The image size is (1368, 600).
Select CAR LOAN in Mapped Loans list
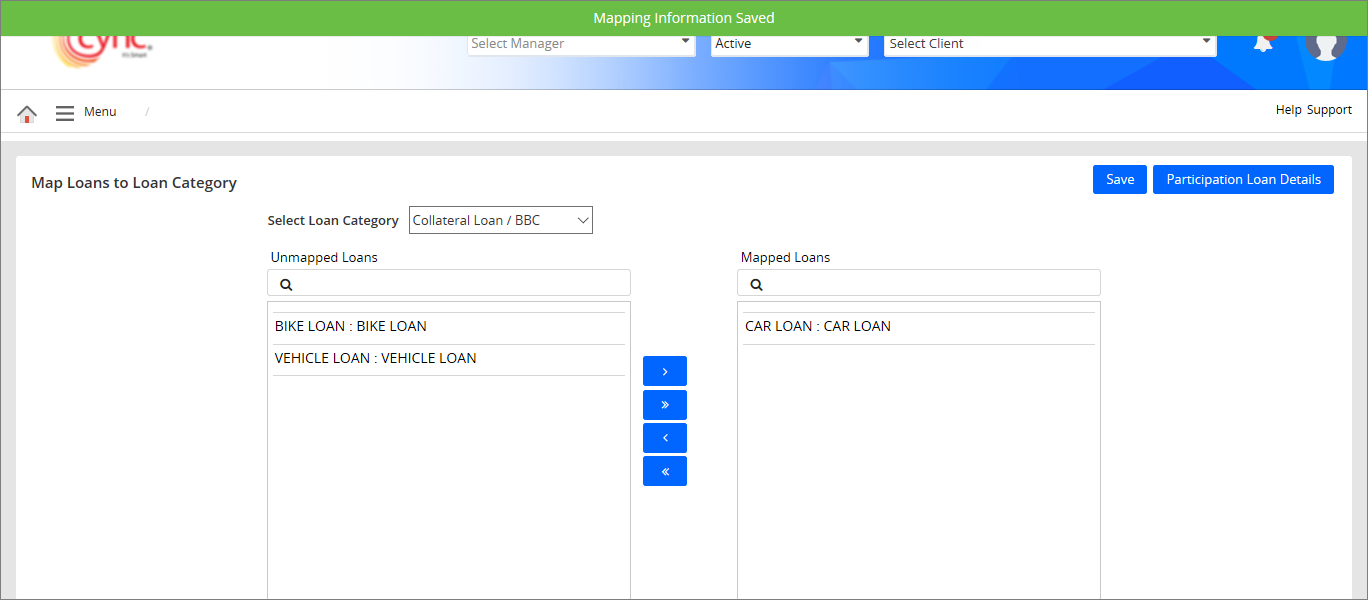[x=817, y=326]
